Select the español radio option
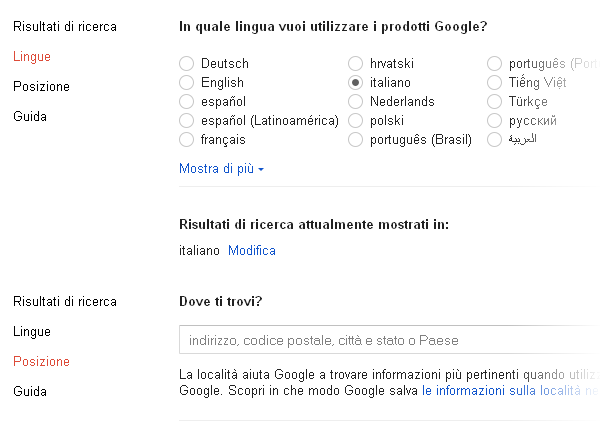The height and width of the screenshot is (425, 600). click(x=186, y=101)
